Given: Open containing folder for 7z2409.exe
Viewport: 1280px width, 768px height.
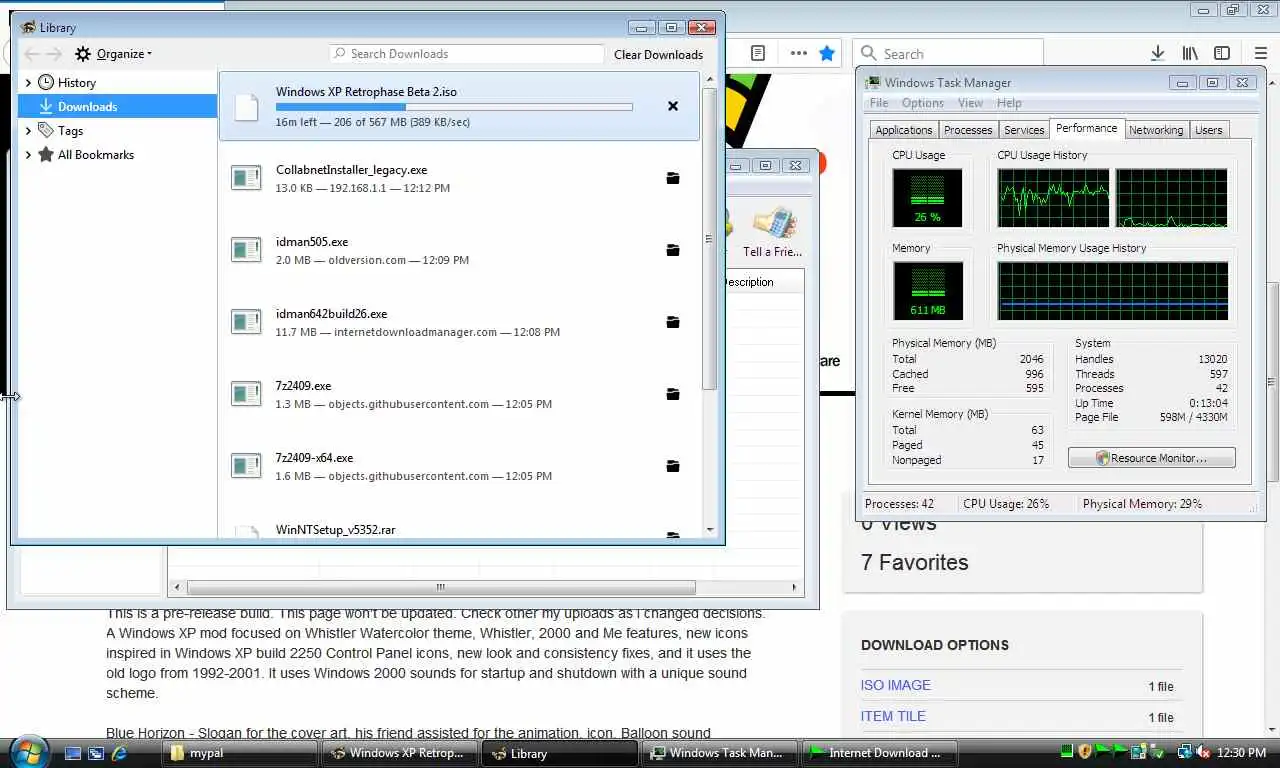Looking at the screenshot, I should (673, 394).
